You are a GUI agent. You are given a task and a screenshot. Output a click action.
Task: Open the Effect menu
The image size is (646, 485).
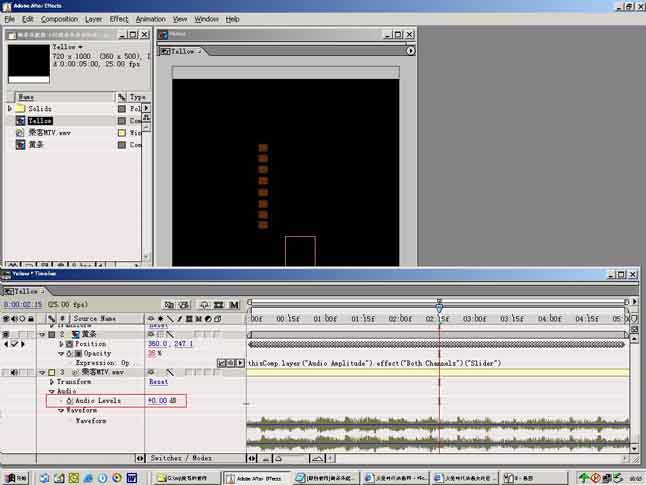pyautogui.click(x=119, y=19)
